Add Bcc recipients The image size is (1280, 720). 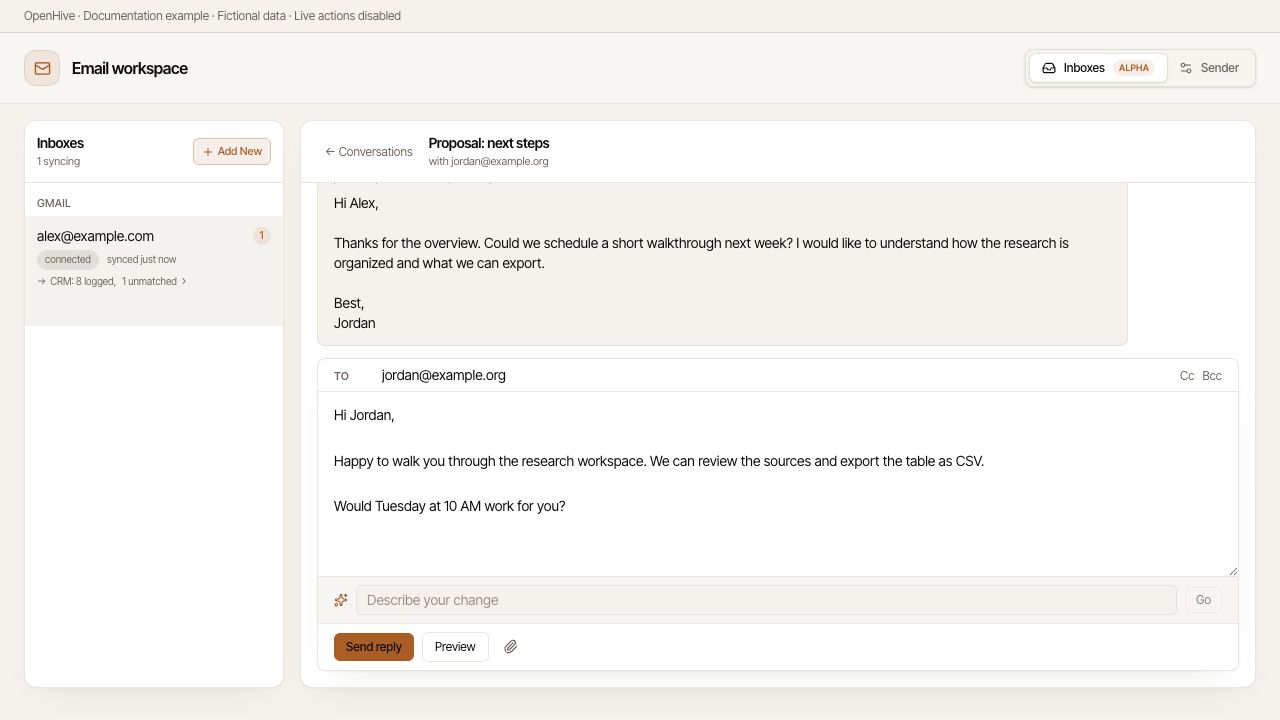coord(1212,376)
